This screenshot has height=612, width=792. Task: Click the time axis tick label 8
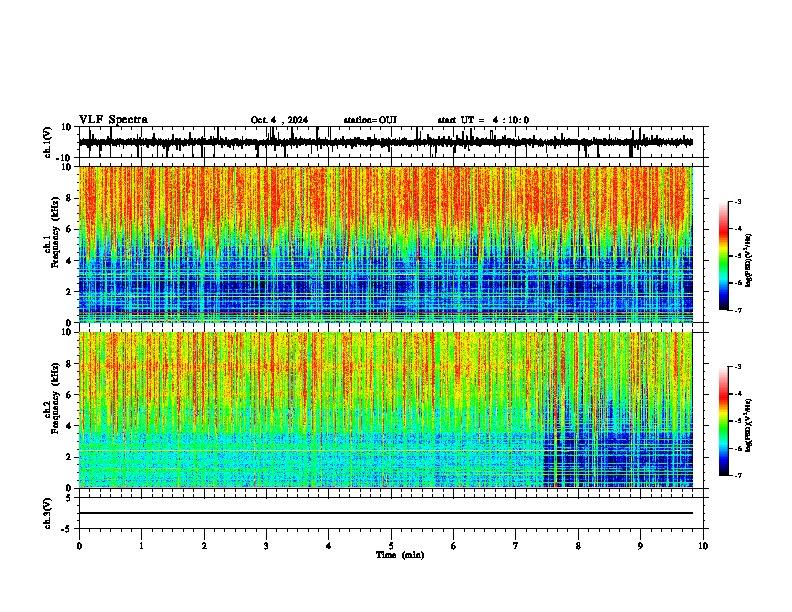point(578,546)
